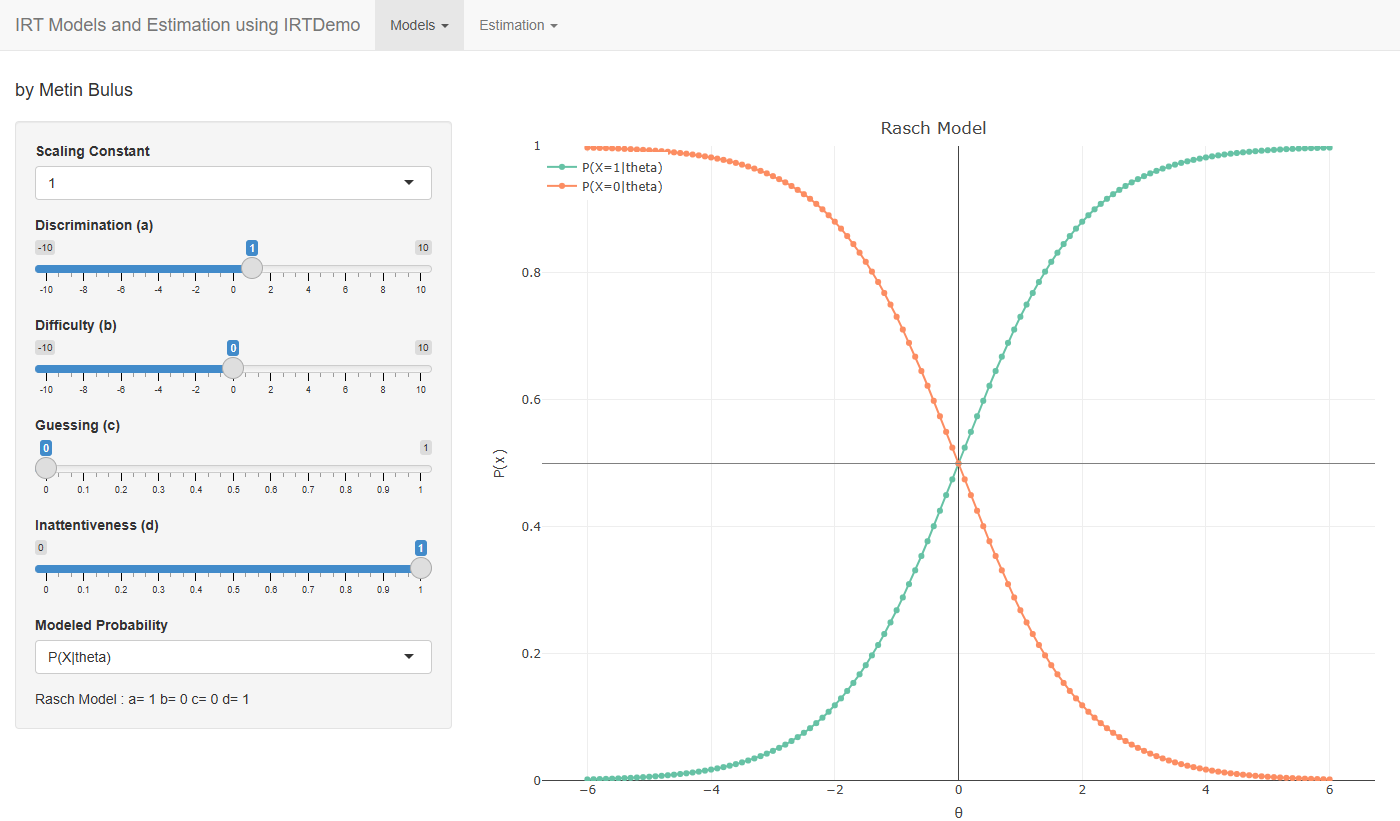Click the Discrimination (a) label

[x=94, y=225]
